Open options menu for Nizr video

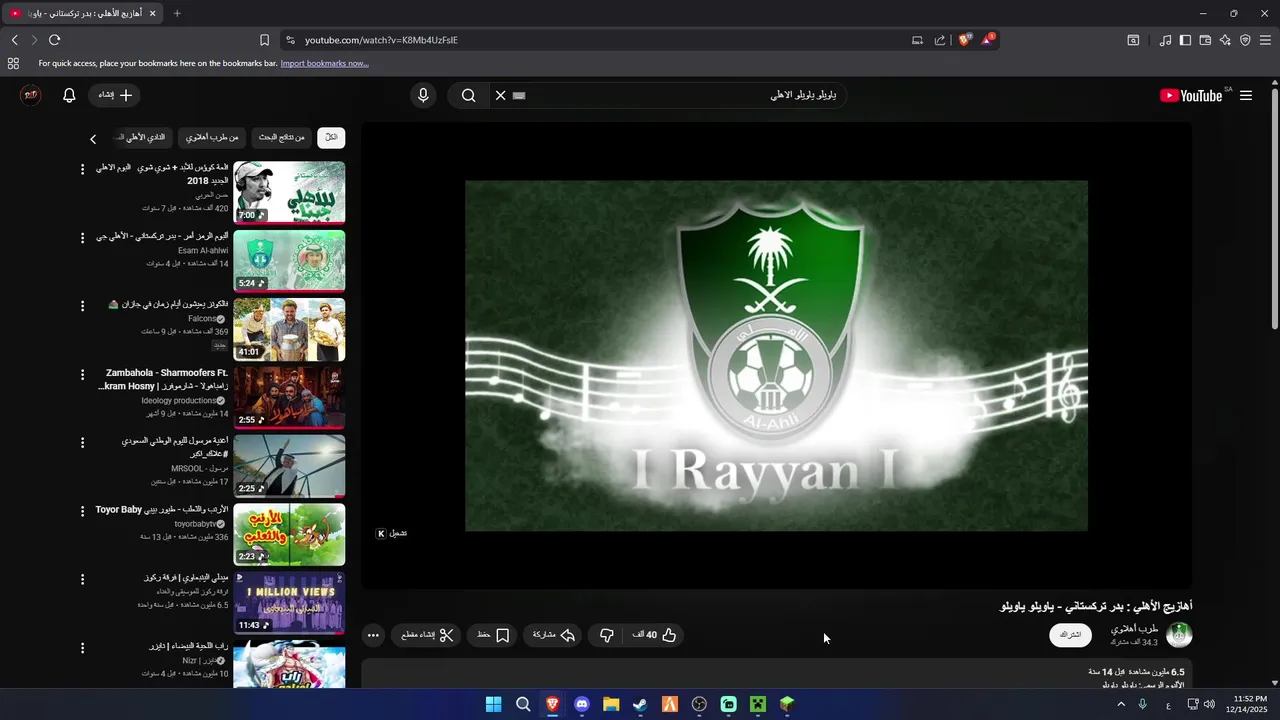pyautogui.click(x=82, y=647)
